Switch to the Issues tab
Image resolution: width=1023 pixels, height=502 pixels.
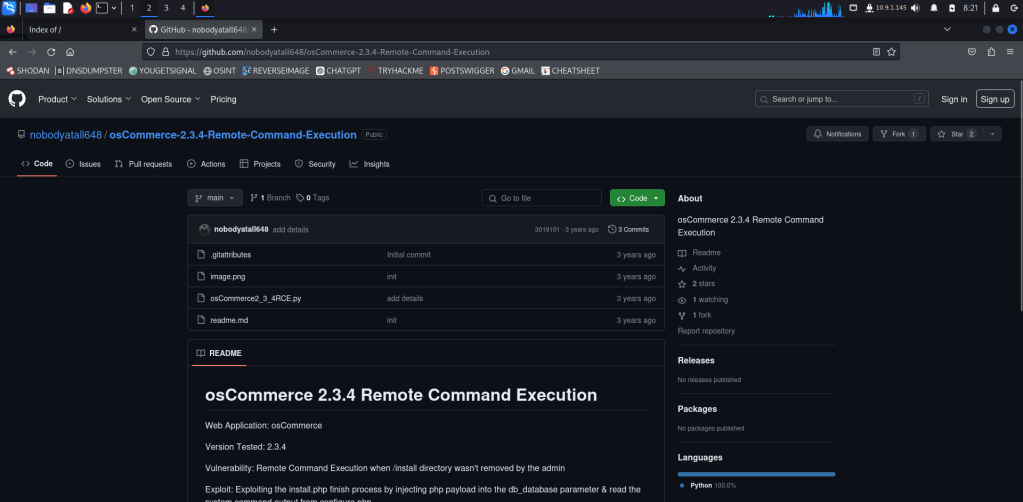coord(83,164)
